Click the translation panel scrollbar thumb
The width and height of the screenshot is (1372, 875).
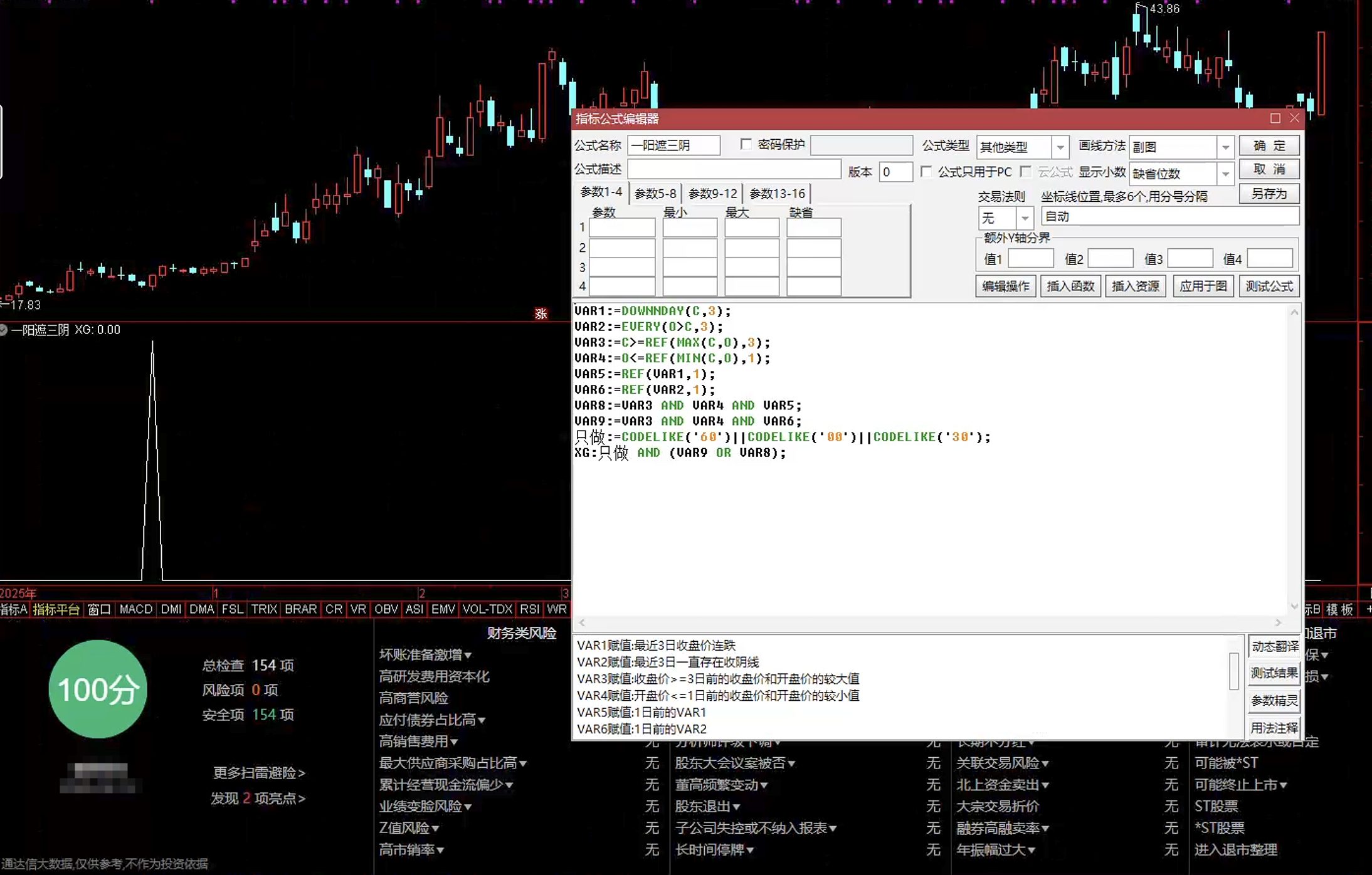[1233, 671]
